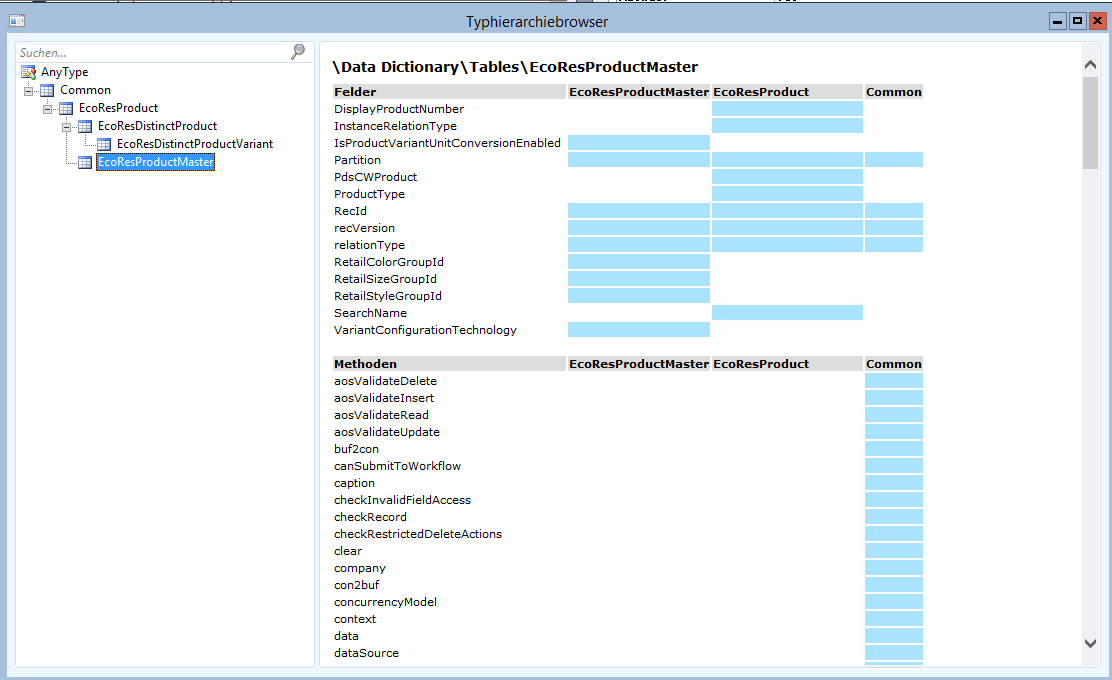
Task: Click the VariantConfigurationTechnology field
Action: pos(426,330)
